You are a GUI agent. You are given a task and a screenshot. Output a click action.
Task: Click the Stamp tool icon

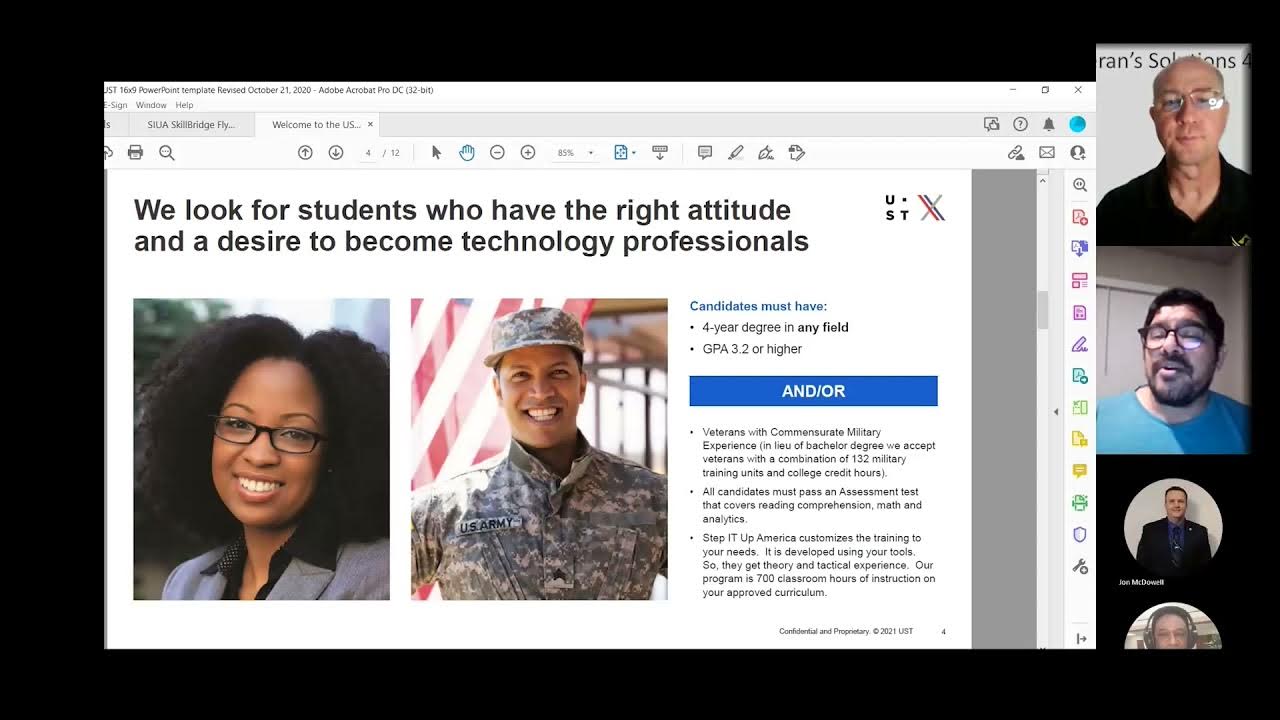pyautogui.click(x=797, y=153)
